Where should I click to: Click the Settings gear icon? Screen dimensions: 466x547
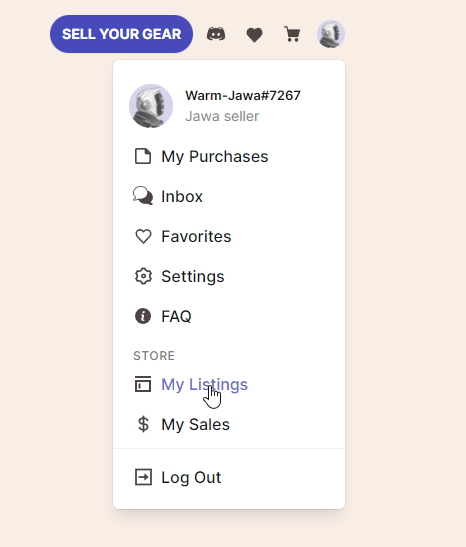(x=143, y=276)
